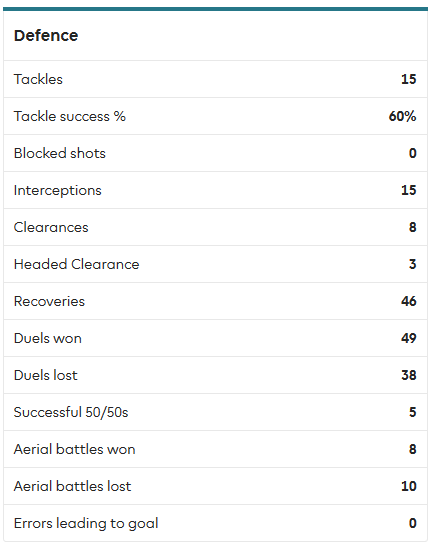Click the Duels won label
This screenshot has width=435, height=551.
[x=47, y=338]
